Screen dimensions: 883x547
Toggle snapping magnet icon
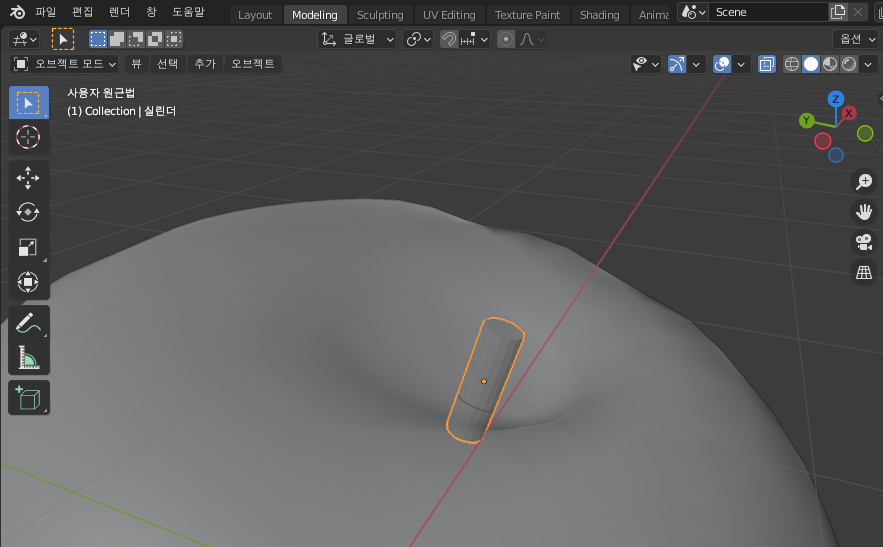[449, 39]
